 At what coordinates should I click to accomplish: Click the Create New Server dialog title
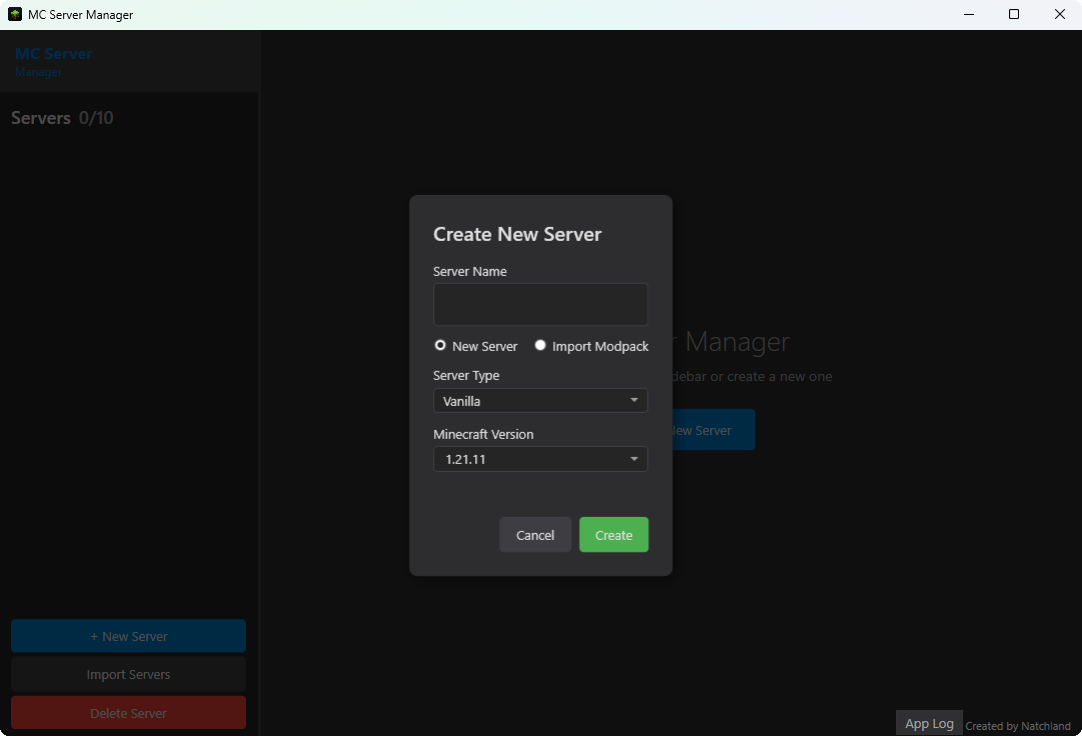pyautogui.click(x=517, y=234)
